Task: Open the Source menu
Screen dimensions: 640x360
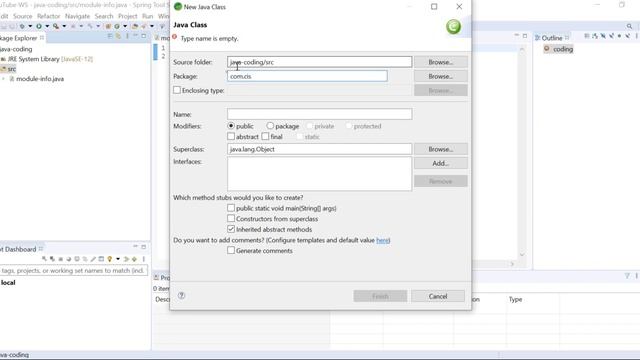Action: (22, 16)
